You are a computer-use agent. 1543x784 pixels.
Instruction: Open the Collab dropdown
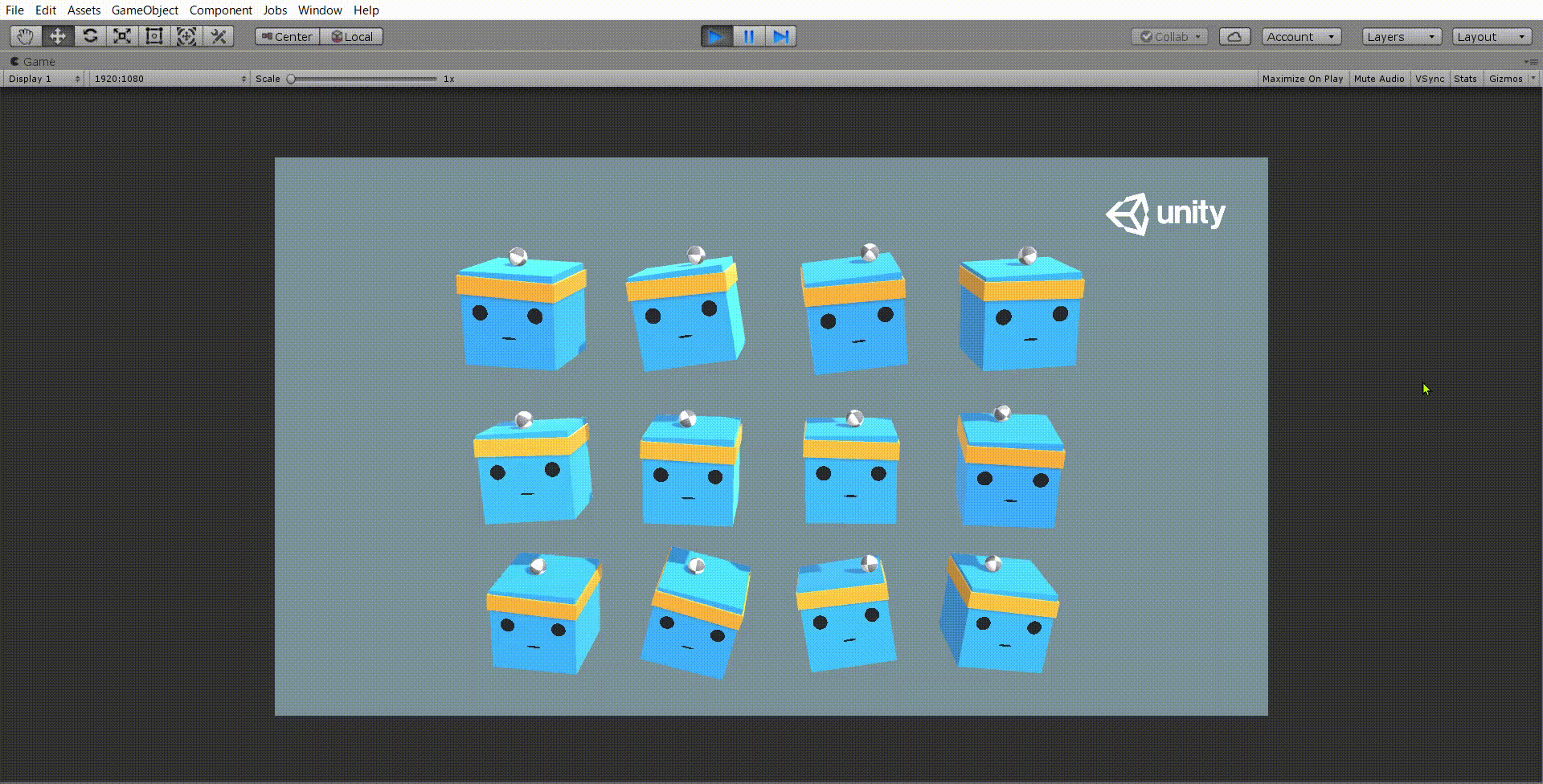tap(1169, 36)
